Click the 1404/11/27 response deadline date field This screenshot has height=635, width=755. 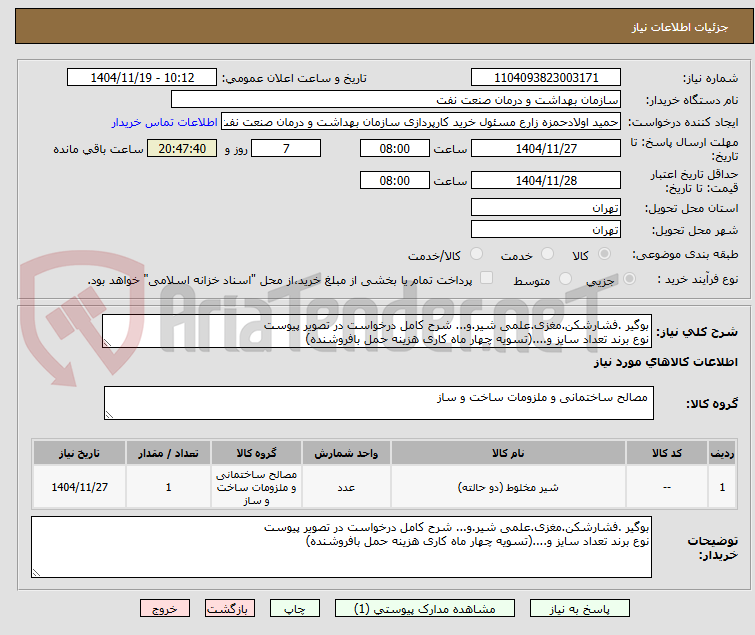[546, 148]
